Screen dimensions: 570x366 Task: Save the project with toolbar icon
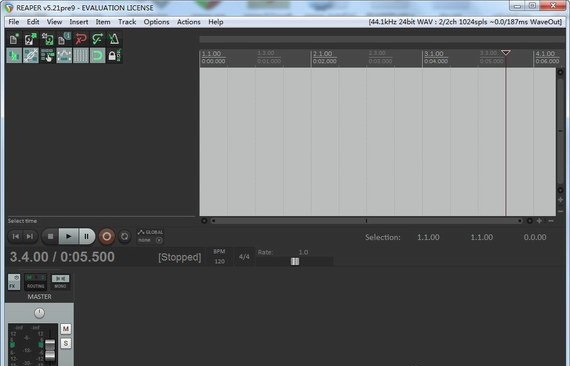click(47, 39)
